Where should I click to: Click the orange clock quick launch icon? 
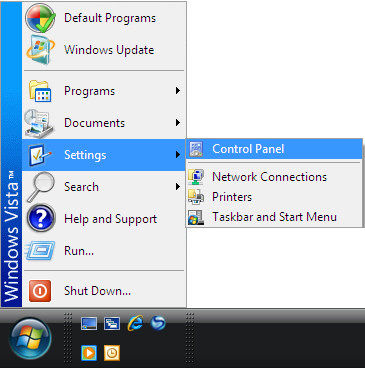pos(112,353)
